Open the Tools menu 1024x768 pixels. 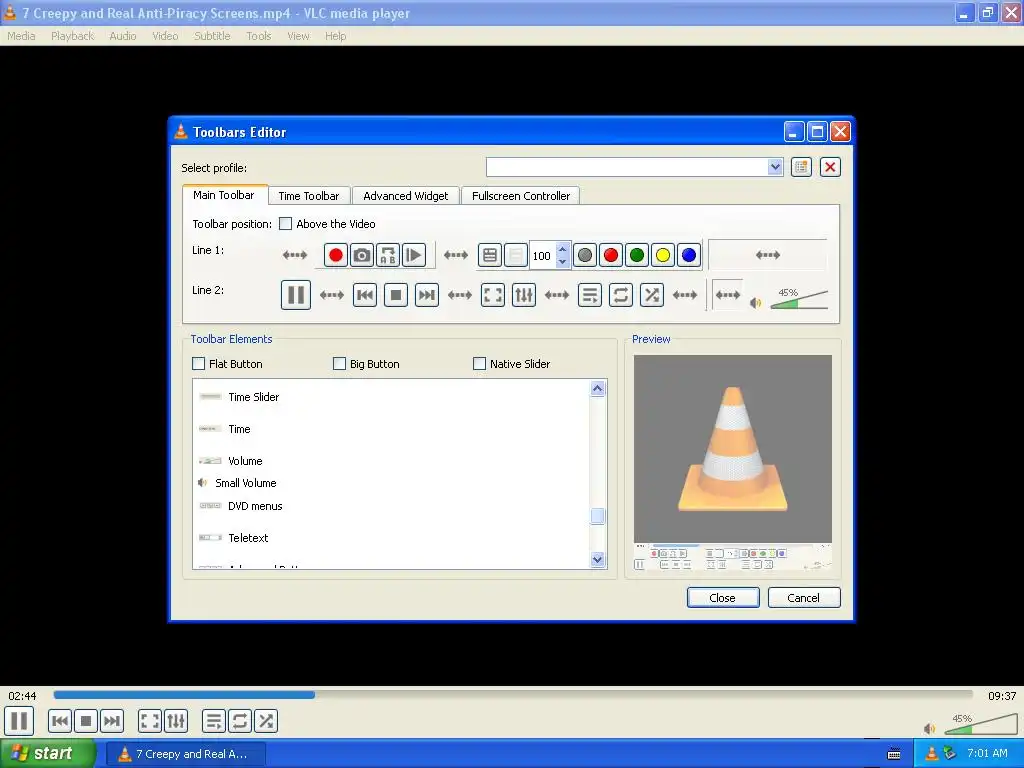pos(259,36)
